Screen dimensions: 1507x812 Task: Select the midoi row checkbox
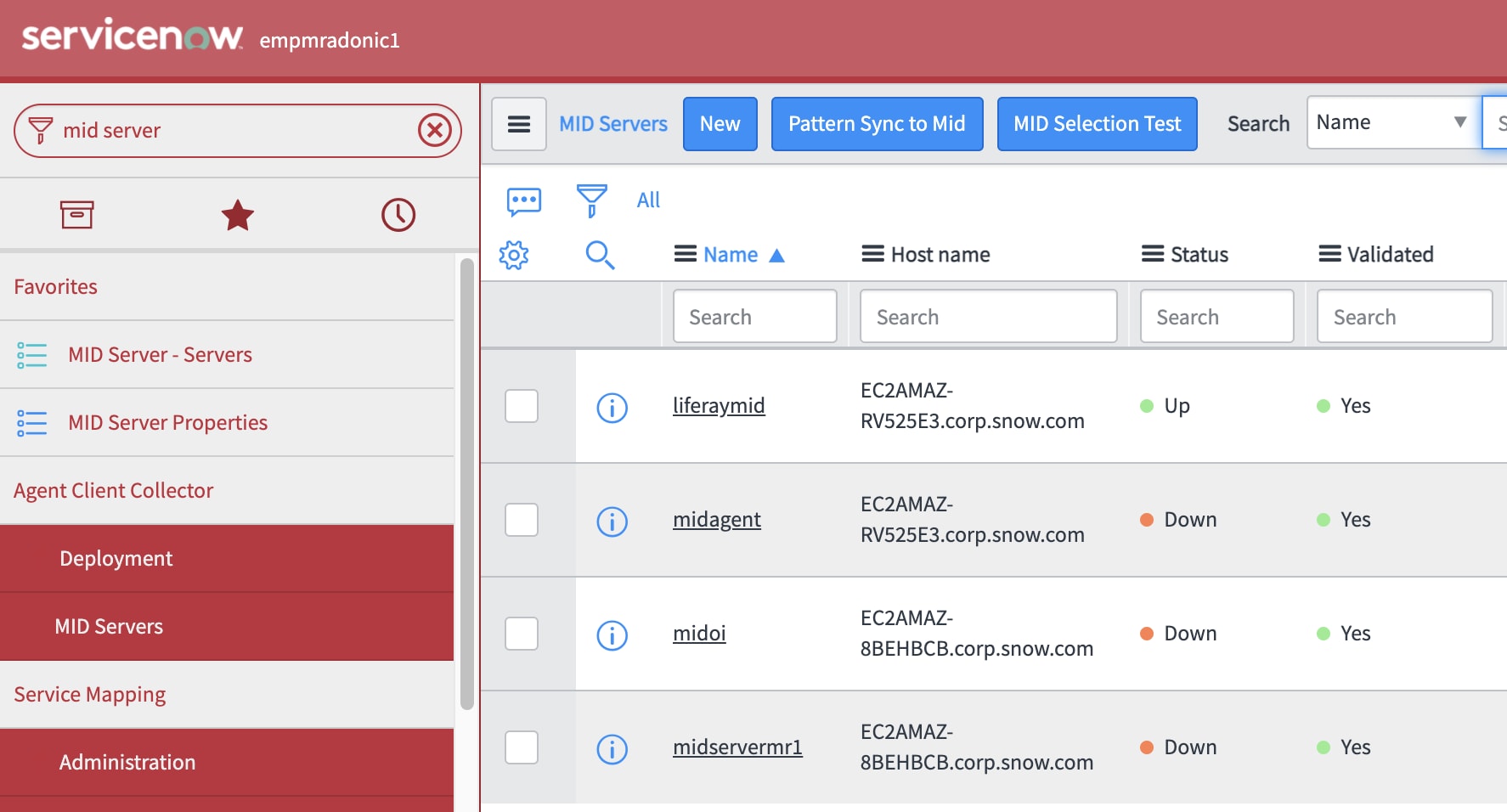click(x=522, y=634)
